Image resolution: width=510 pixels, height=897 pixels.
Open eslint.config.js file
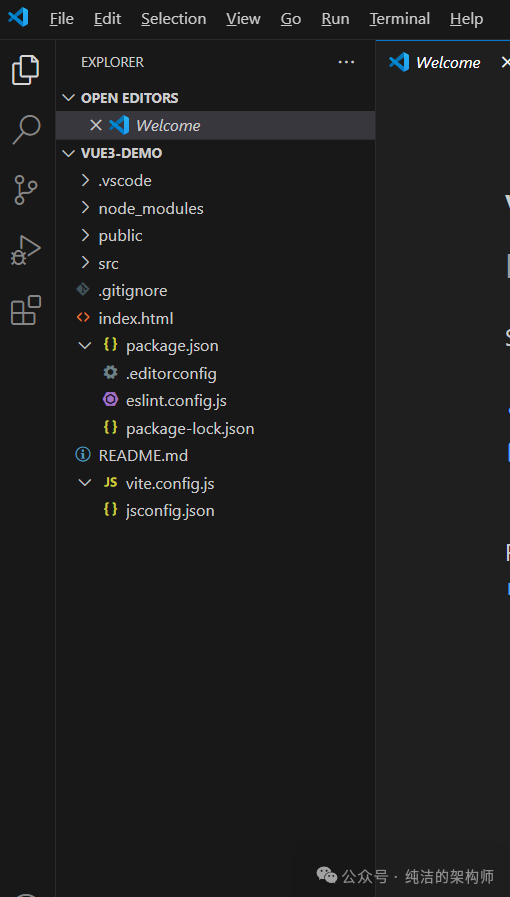[x=176, y=400]
